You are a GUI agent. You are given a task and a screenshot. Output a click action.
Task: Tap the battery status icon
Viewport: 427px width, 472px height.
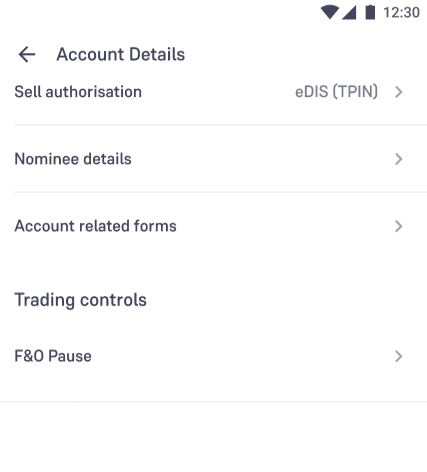click(370, 12)
